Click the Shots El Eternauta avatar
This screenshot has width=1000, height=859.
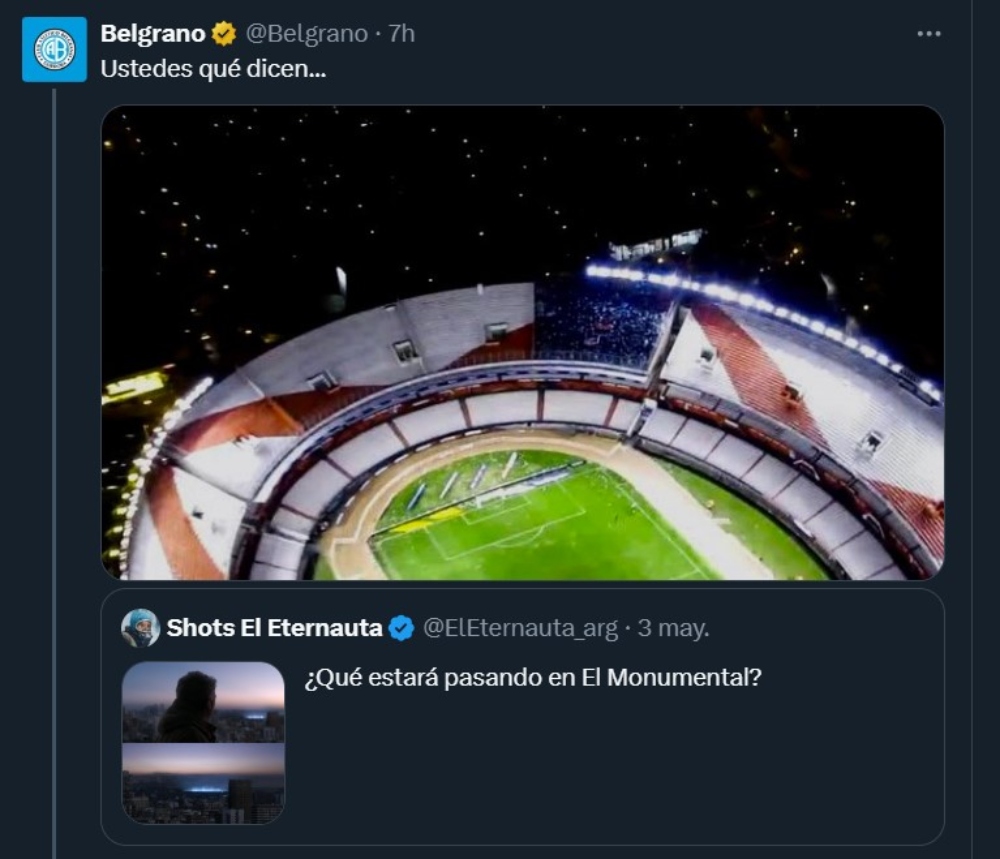click(140, 628)
